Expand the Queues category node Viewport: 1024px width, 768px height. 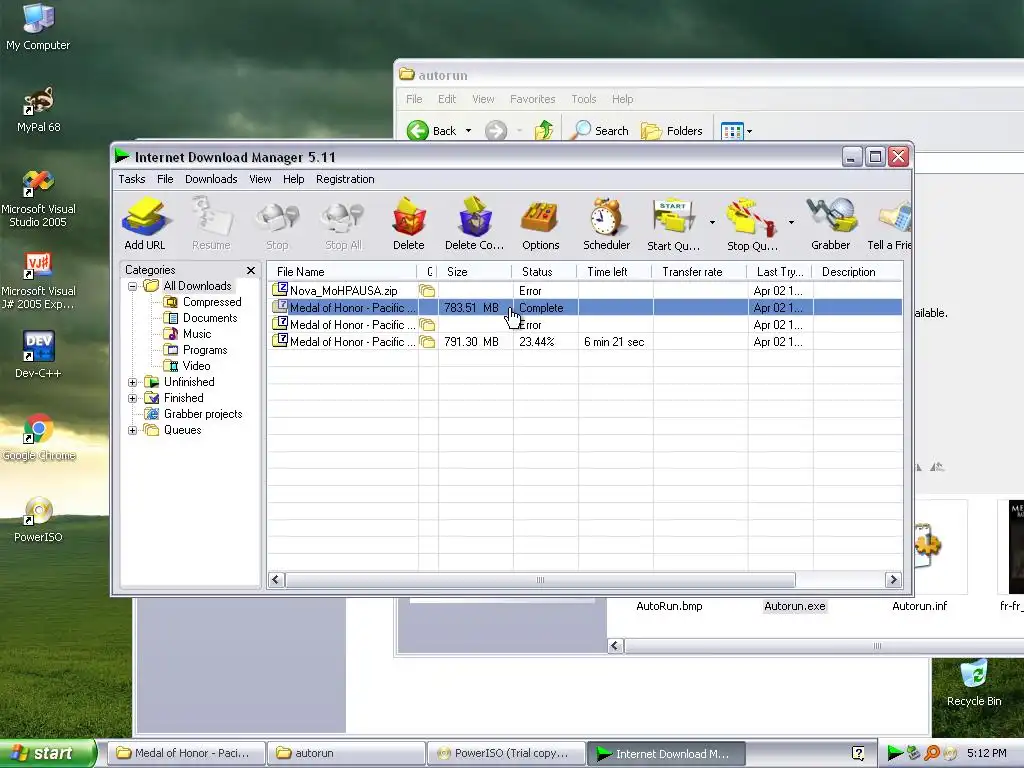pyautogui.click(x=133, y=430)
